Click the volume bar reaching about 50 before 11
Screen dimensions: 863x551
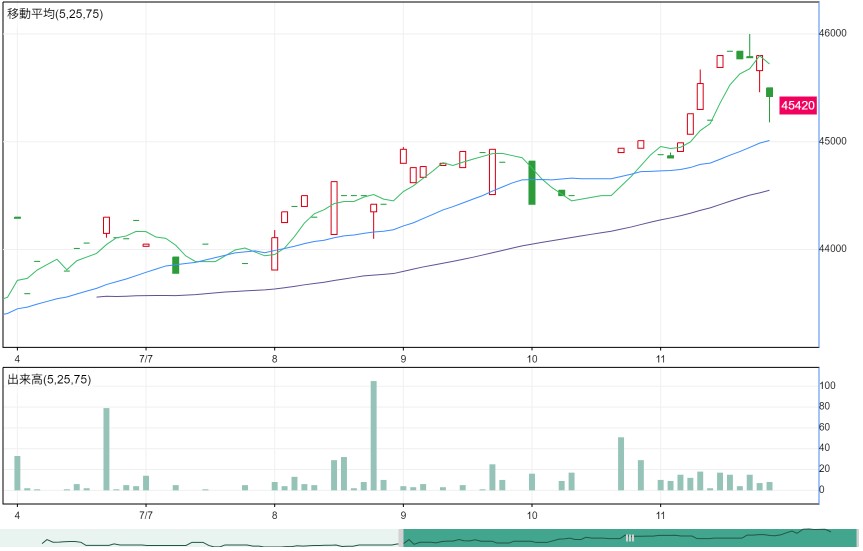tap(621, 463)
